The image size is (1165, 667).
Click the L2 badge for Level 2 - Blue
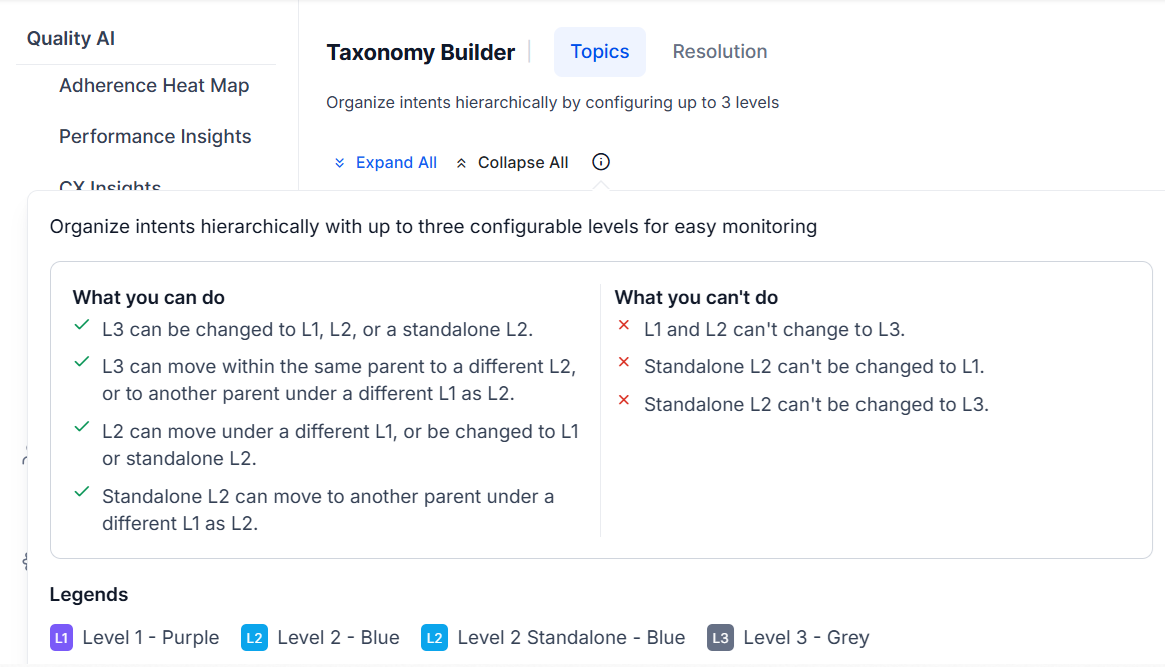click(x=254, y=638)
